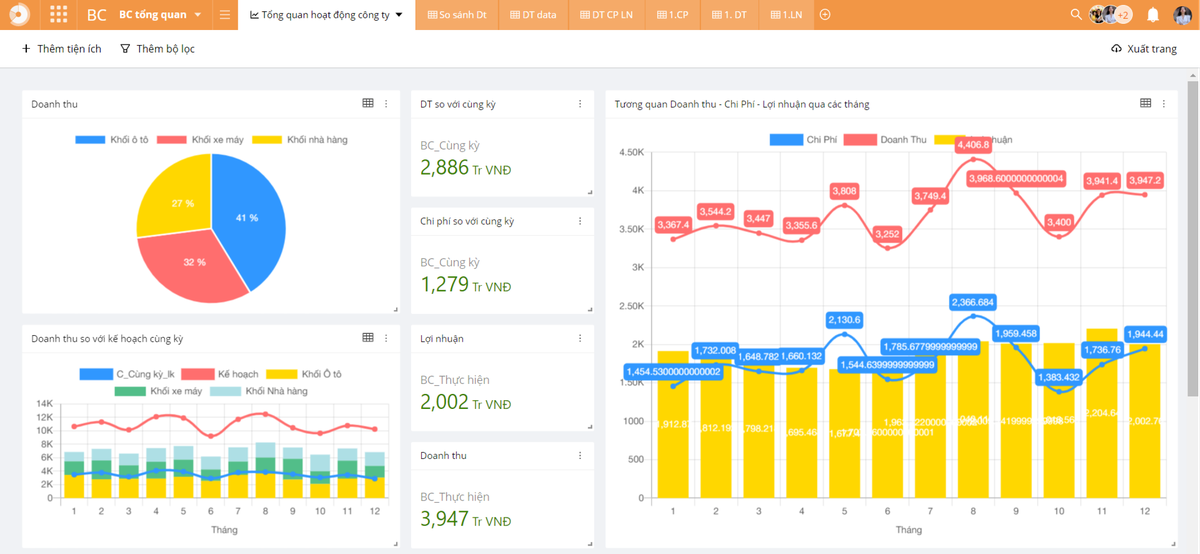
Task: Open options menu of DT so với cùng kỳ
Action: (x=580, y=103)
